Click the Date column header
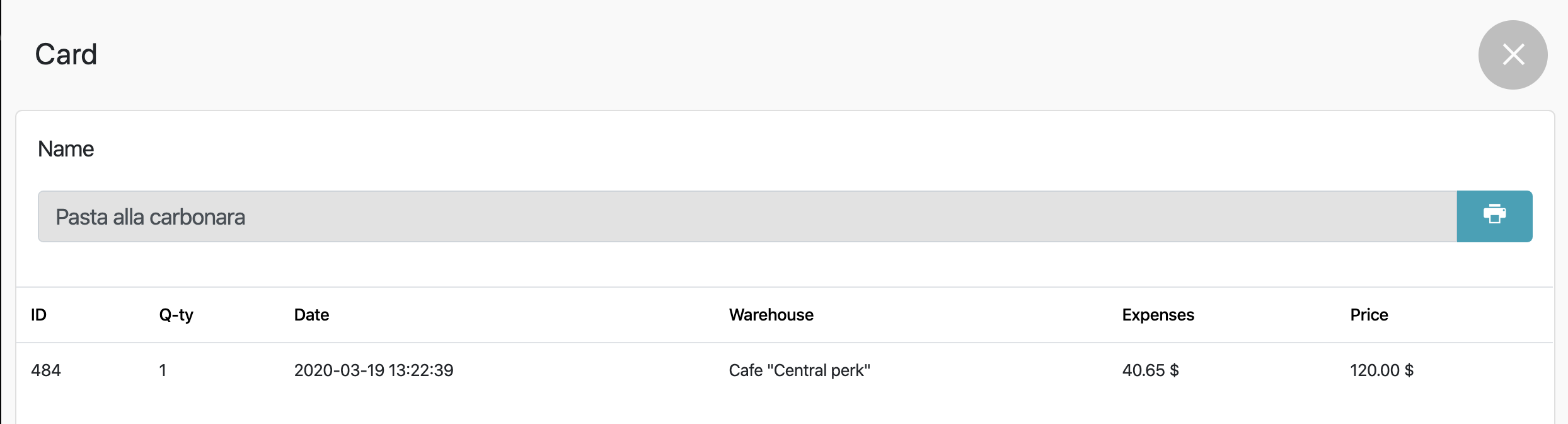The width and height of the screenshot is (1568, 424). click(311, 315)
